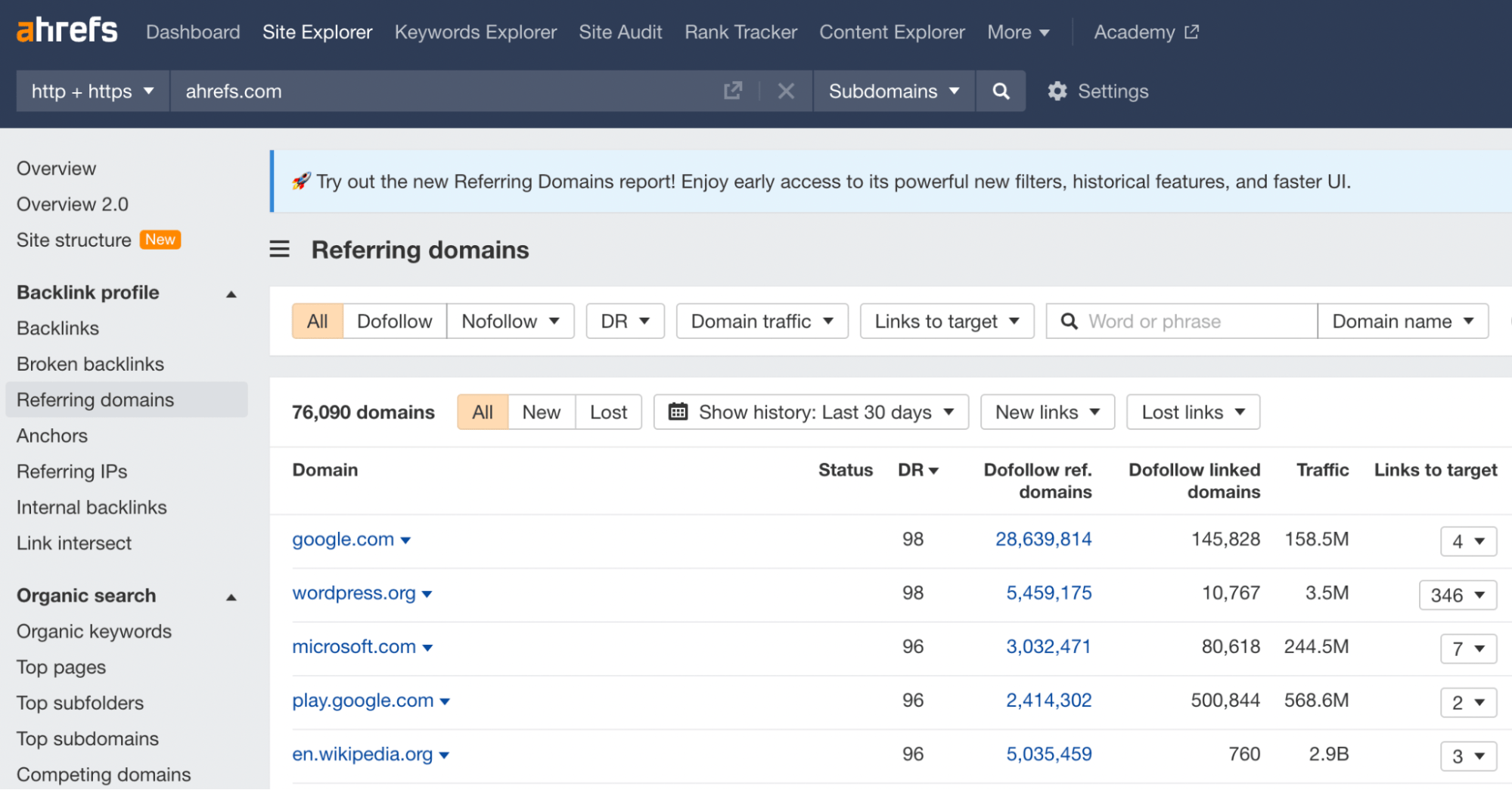Filter results by Dofollow links
This screenshot has width=1512, height=790.
394,321
